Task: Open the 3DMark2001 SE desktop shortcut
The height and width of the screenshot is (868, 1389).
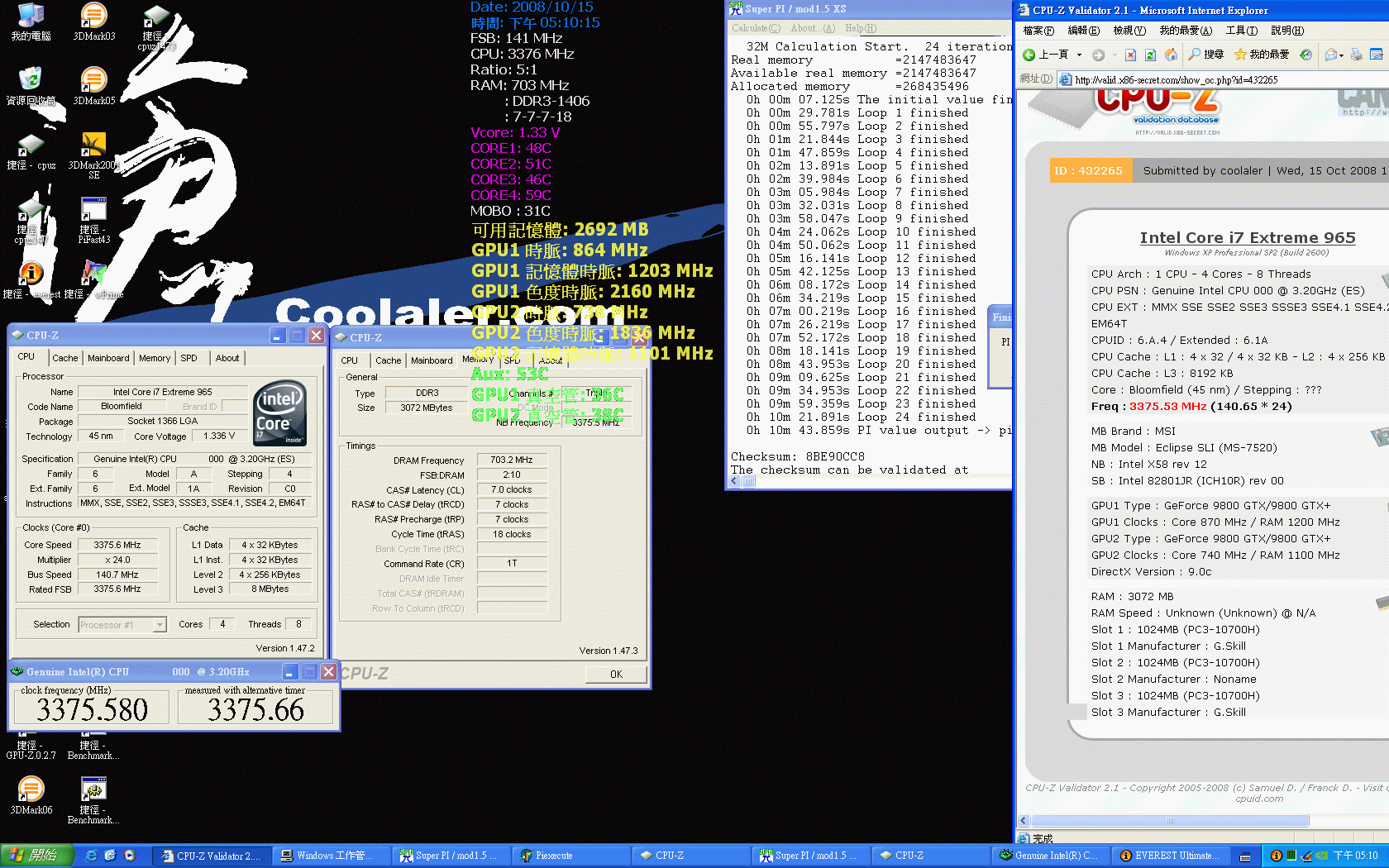Action: [94, 155]
